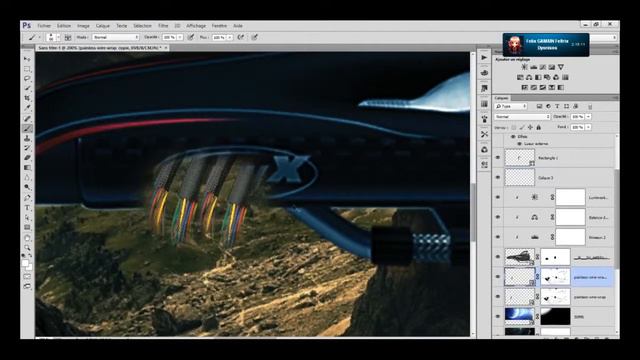
Task: Open the Affichage menu
Action: [x=196, y=26]
